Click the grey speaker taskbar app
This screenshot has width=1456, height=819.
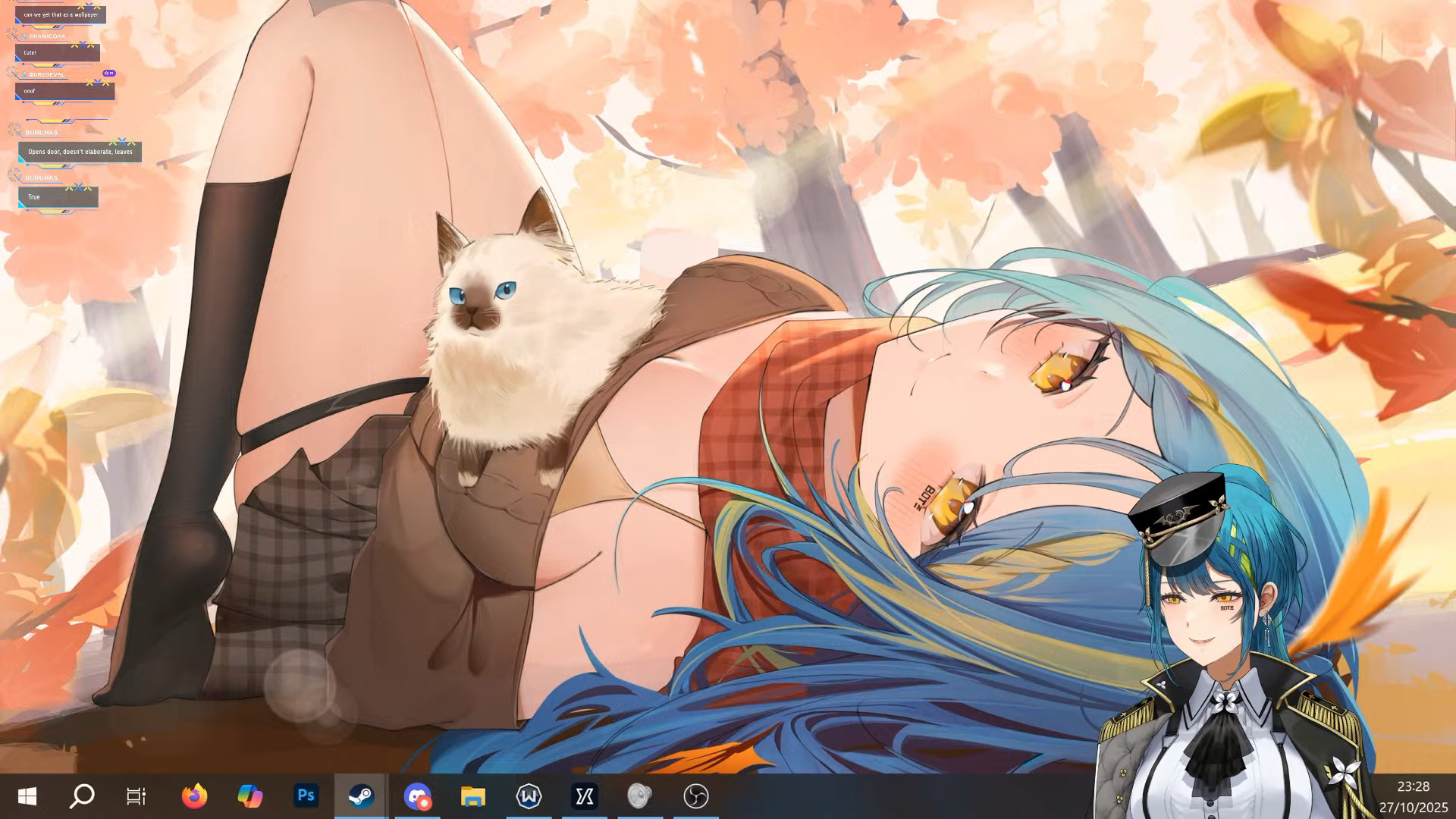tap(640, 796)
